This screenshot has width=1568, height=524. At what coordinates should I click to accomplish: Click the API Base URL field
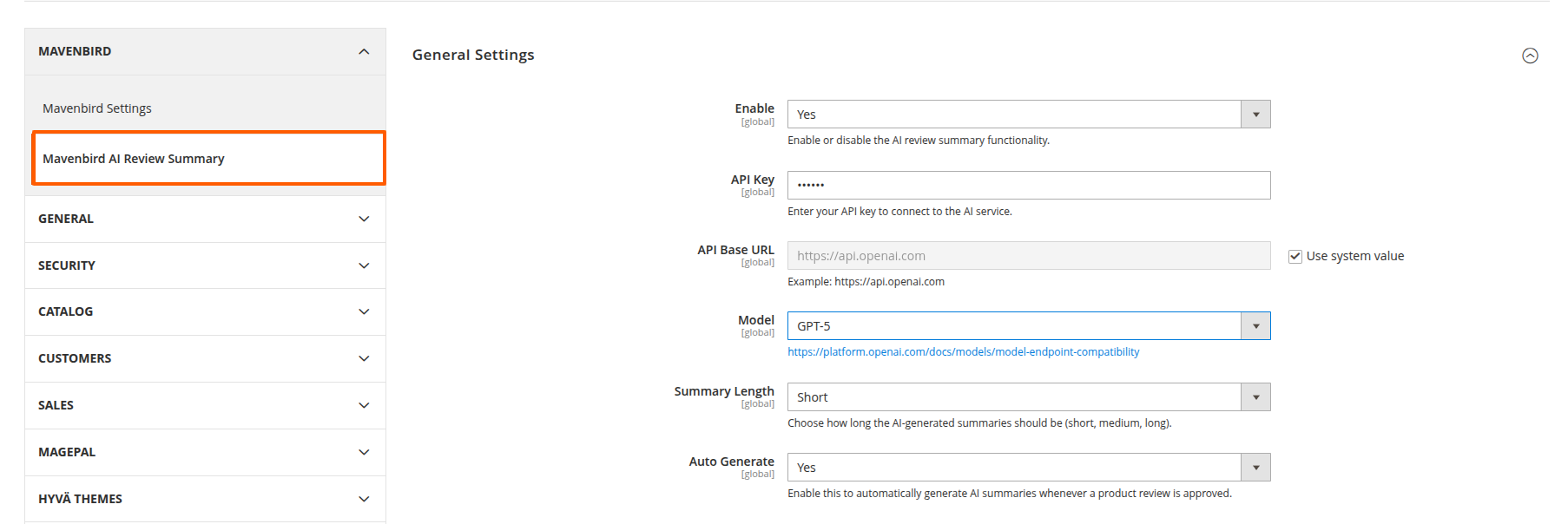(1029, 256)
